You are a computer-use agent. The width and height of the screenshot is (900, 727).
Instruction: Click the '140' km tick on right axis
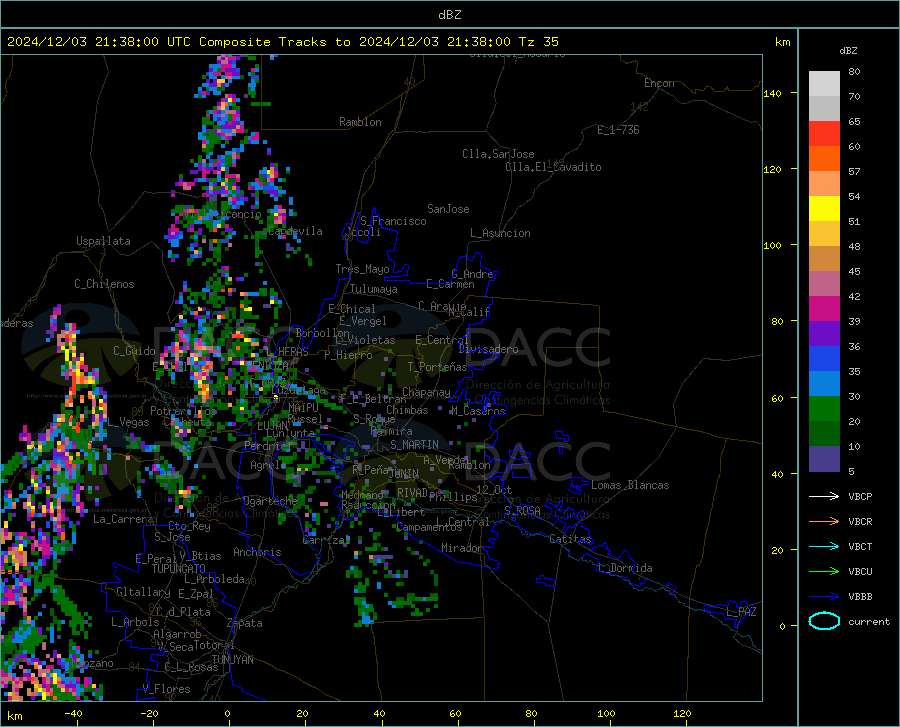coord(772,94)
